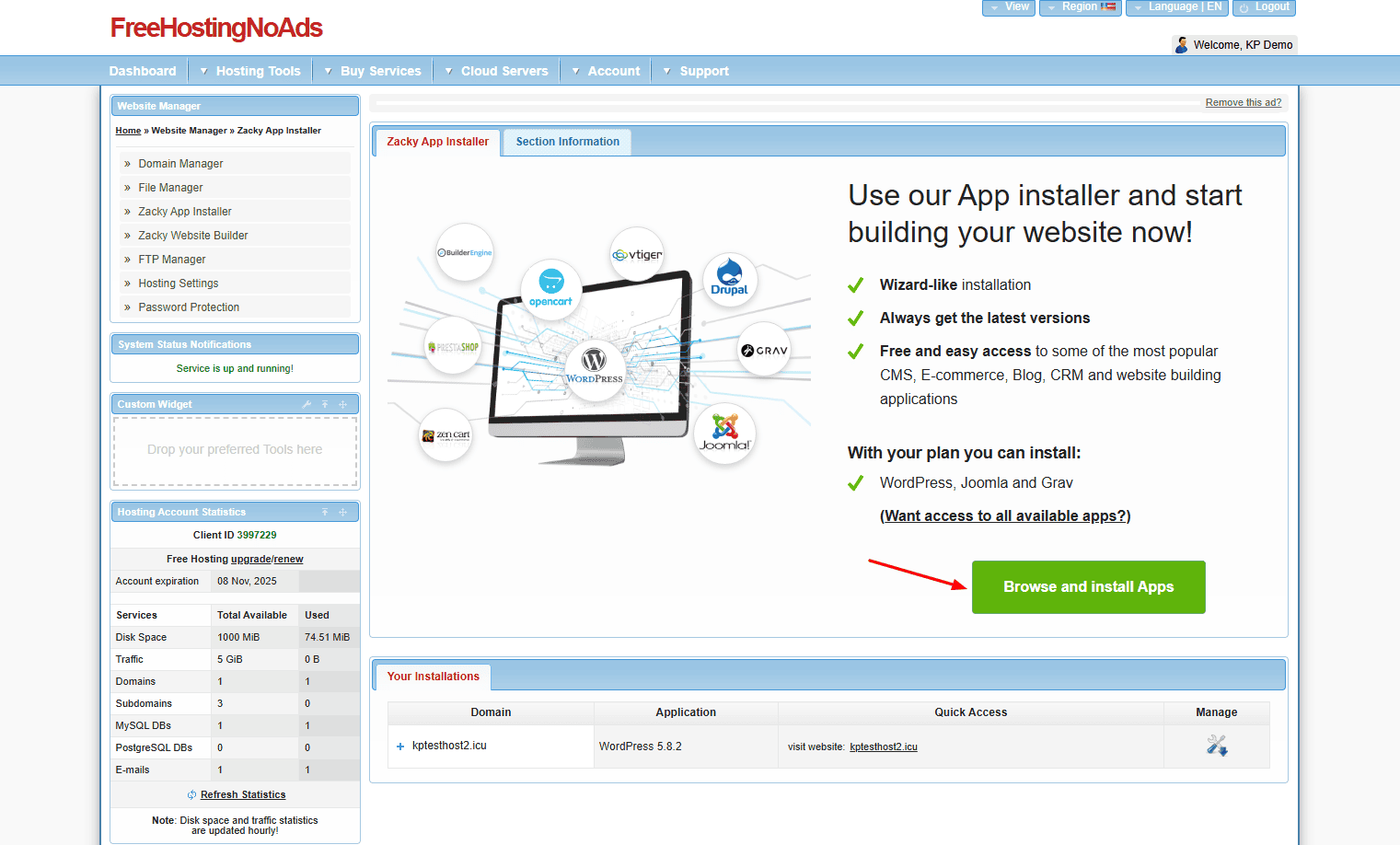Click the Remove this ad? link
The width and height of the screenshot is (1400, 845).
tap(1244, 102)
